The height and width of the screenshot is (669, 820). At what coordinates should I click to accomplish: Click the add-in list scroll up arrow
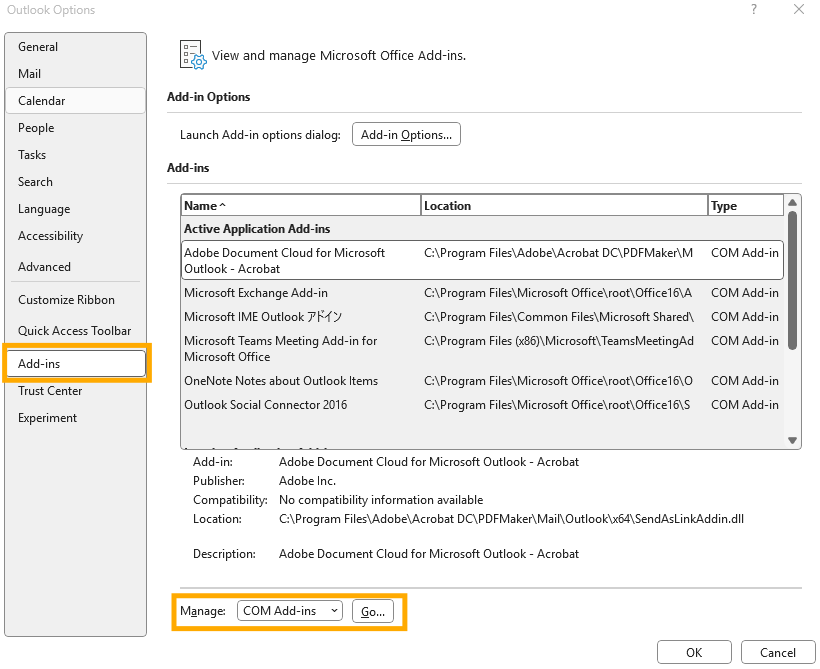pos(792,202)
